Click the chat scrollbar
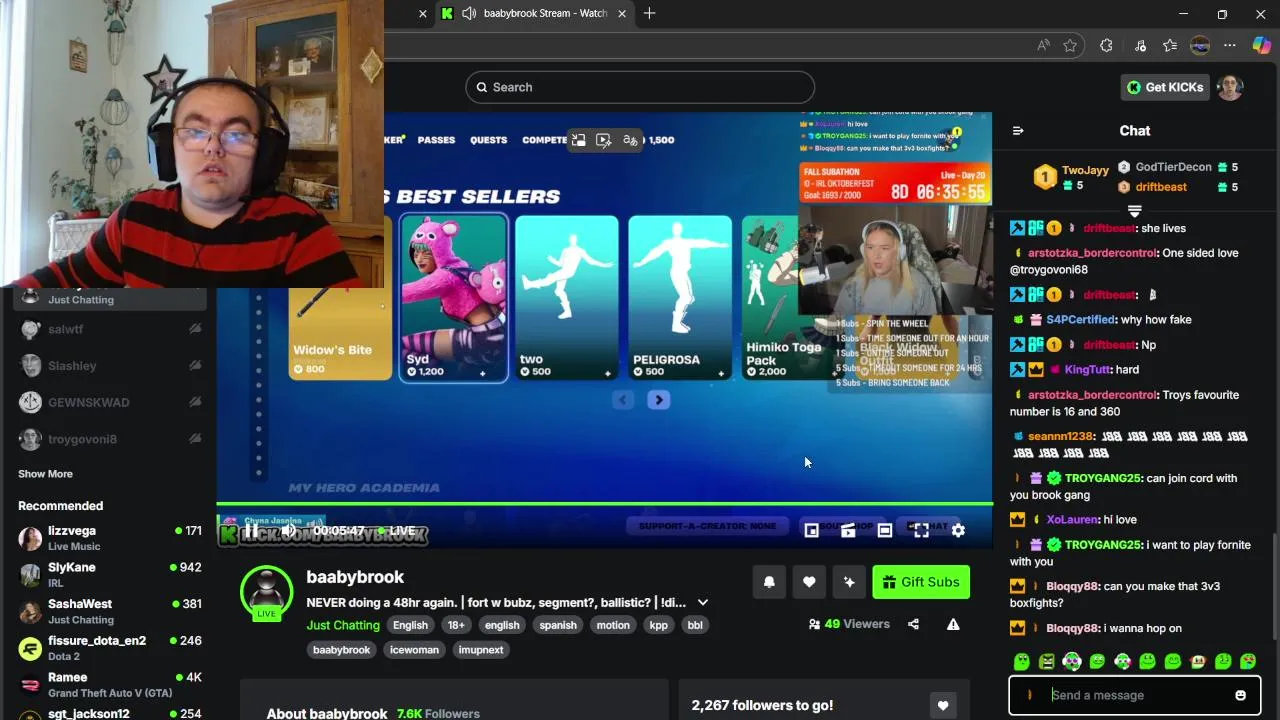This screenshot has width=1280, height=720. (x=1274, y=585)
